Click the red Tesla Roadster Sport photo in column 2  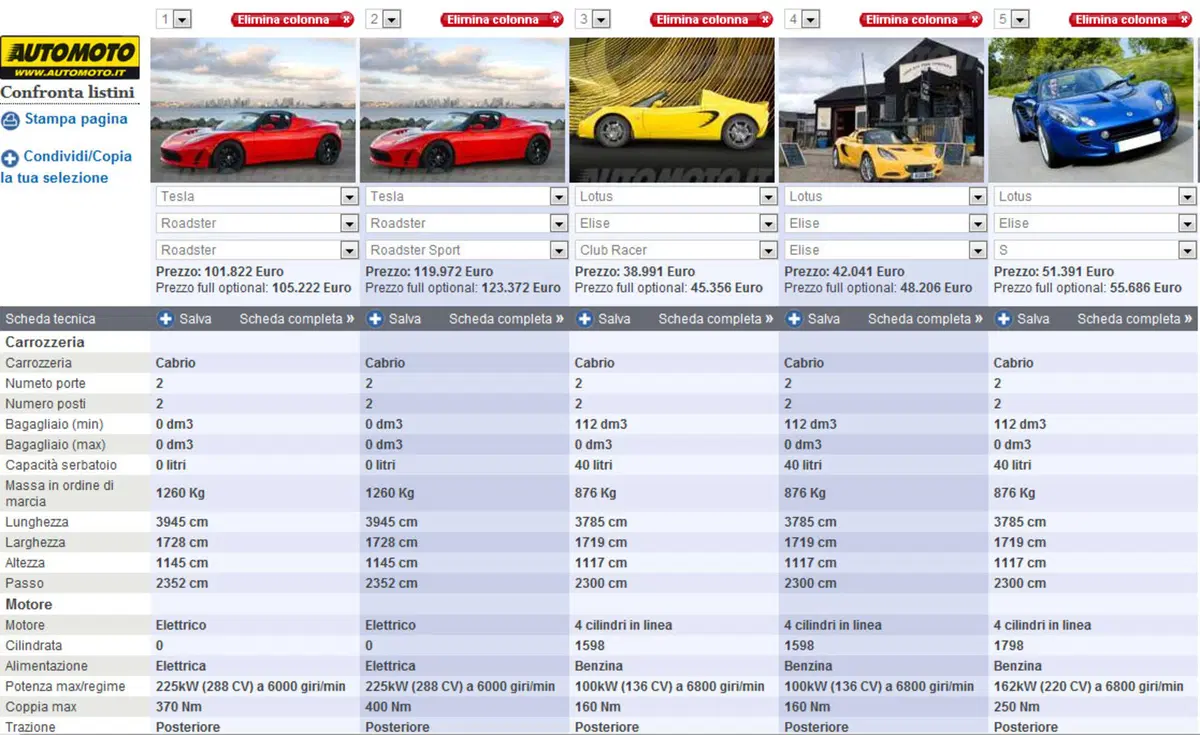click(463, 110)
